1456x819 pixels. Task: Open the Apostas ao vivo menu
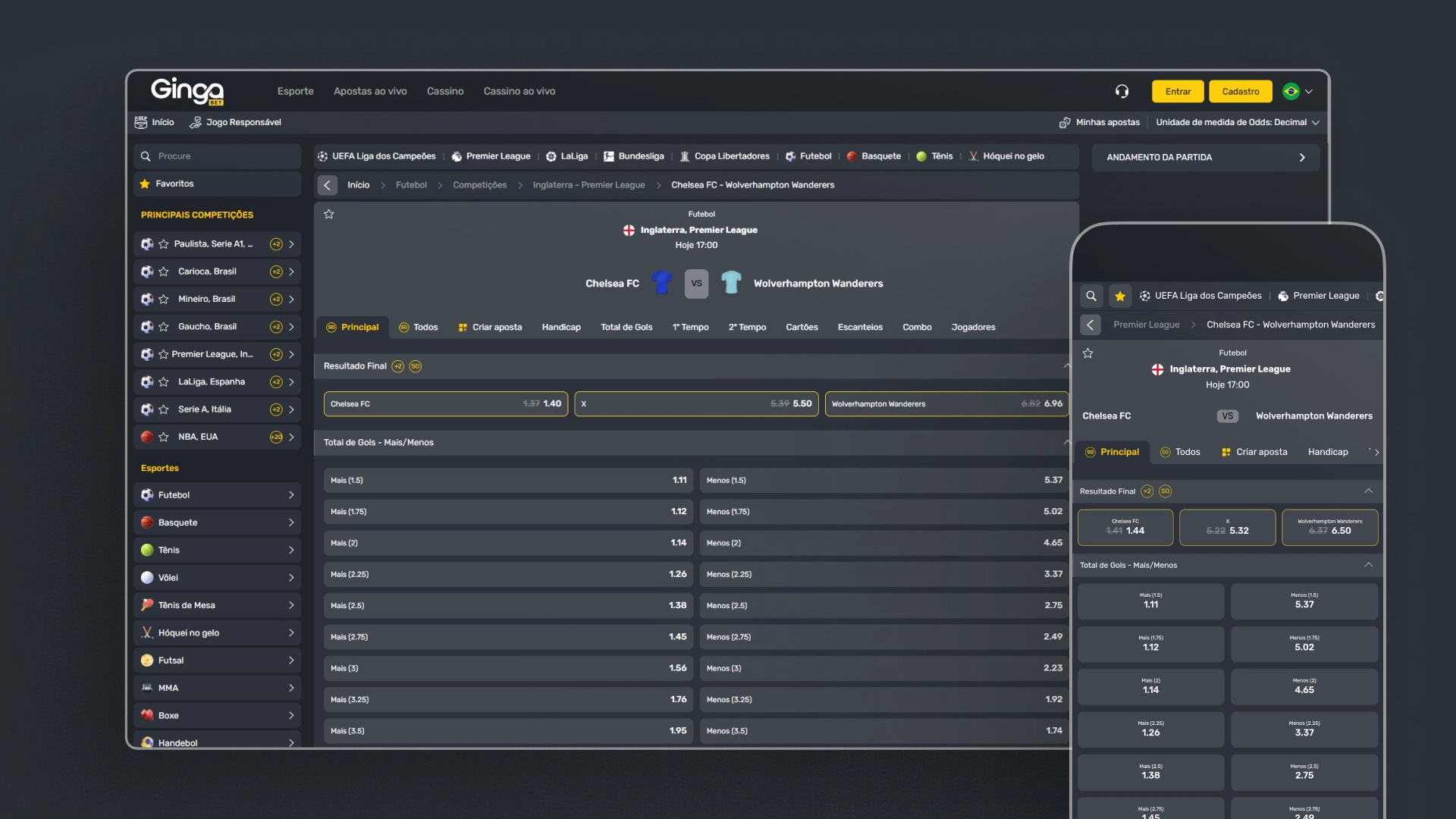370,92
